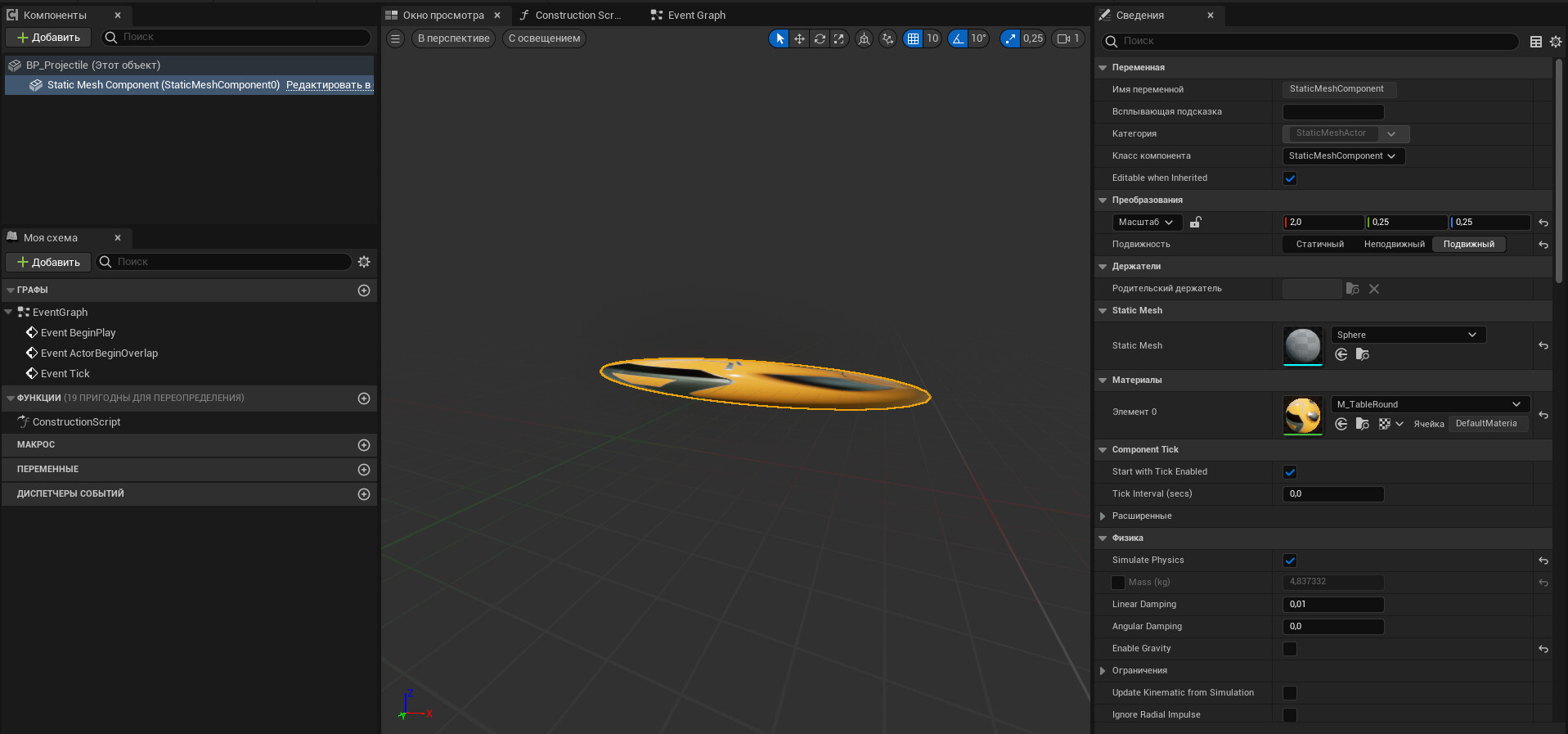Open the M_TableRound material dropdown
This screenshot has width=1568, height=734.
tap(1428, 404)
